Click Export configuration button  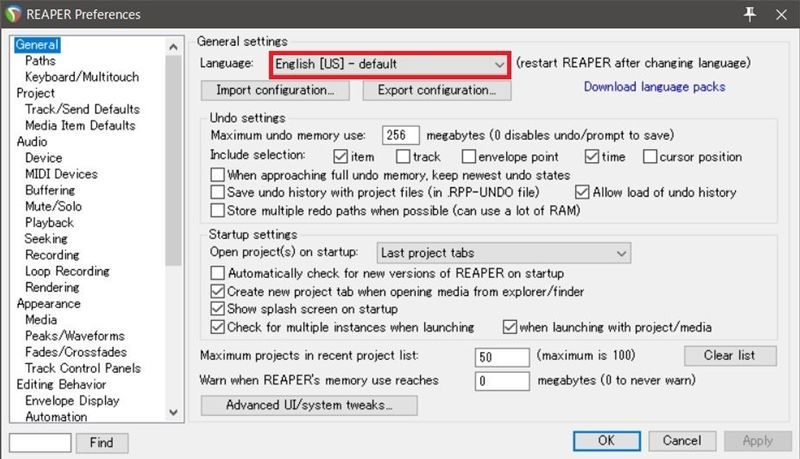pos(437,90)
